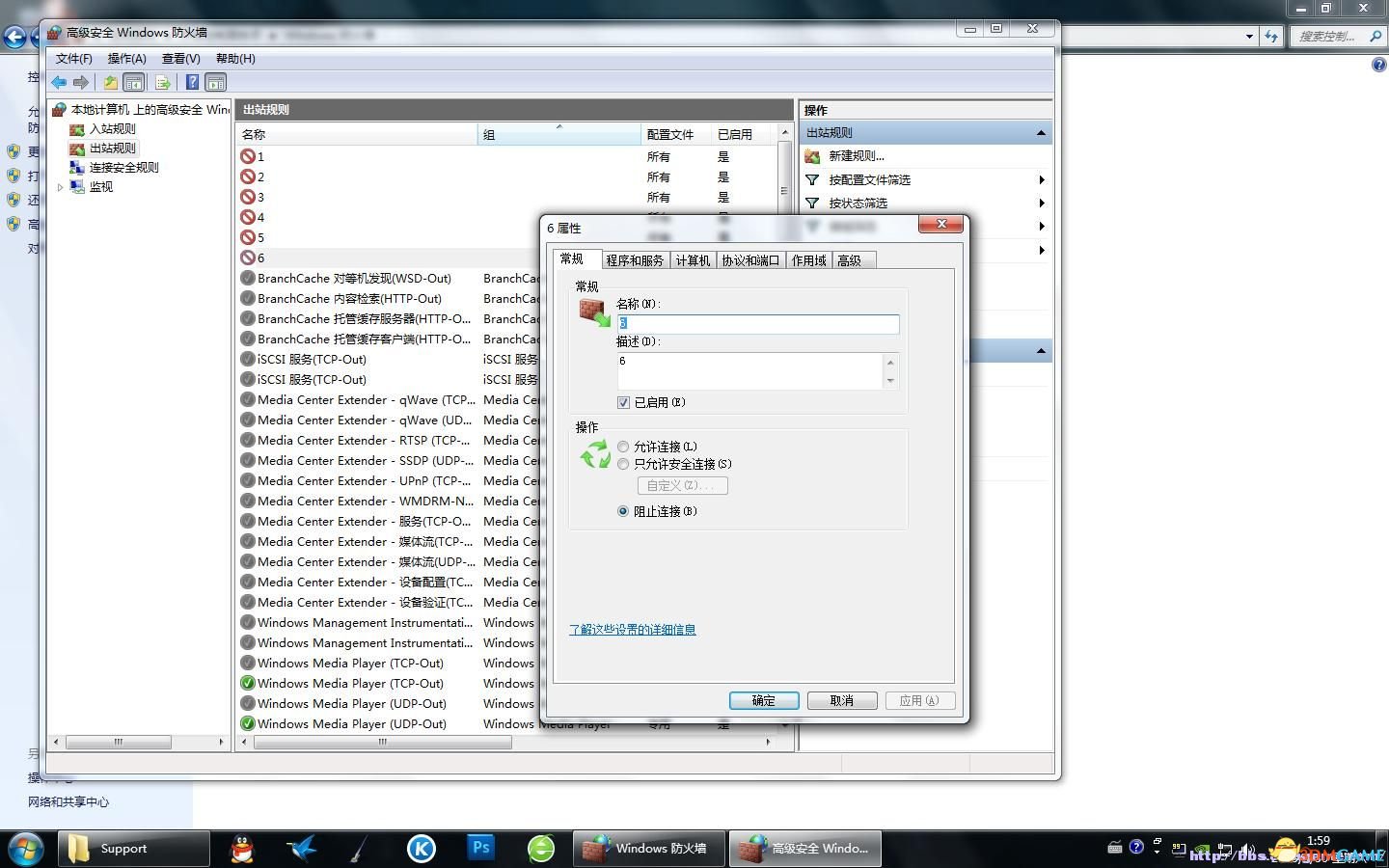Click the 取消 button

(x=842, y=700)
